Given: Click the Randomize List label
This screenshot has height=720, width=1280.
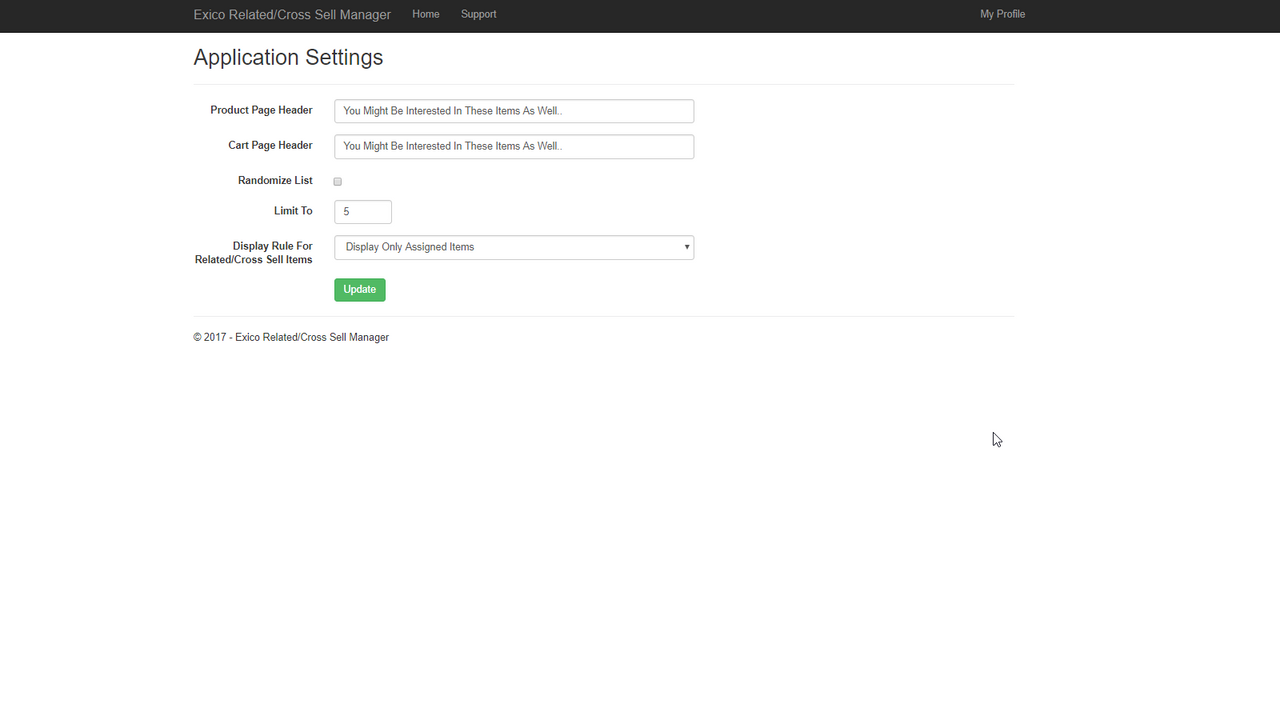Looking at the screenshot, I should point(275,181).
